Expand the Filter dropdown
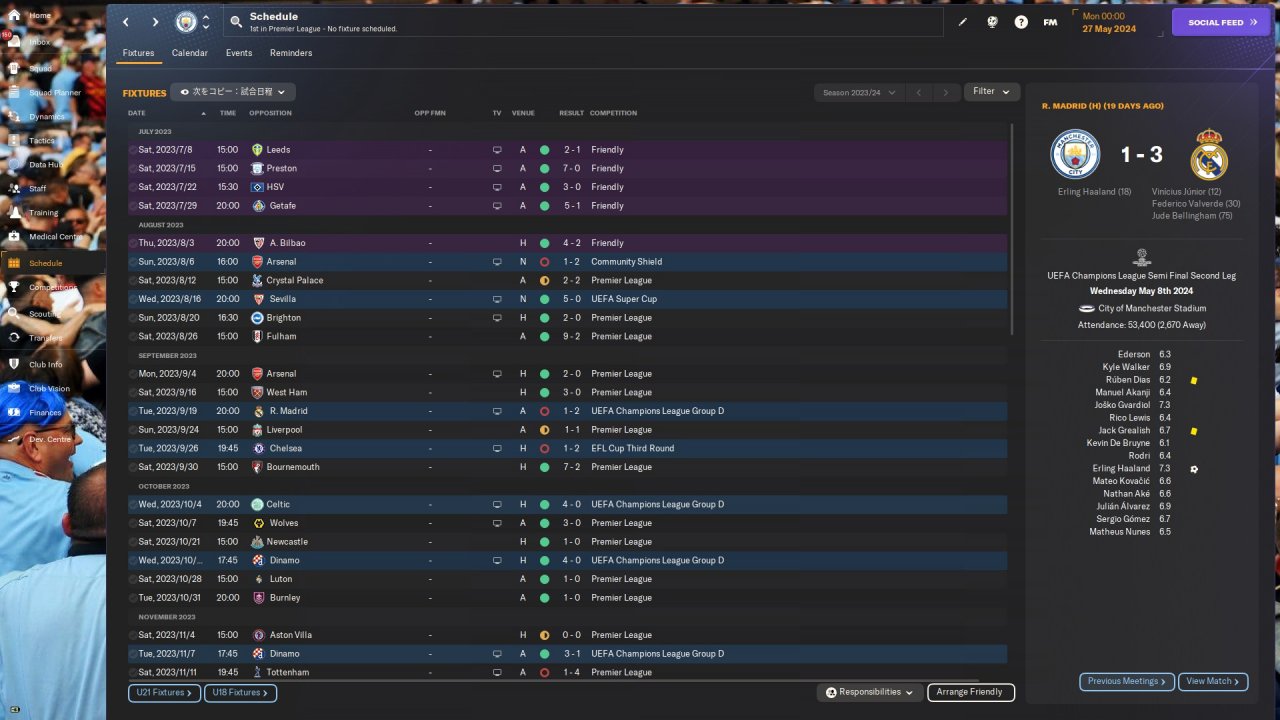The height and width of the screenshot is (720, 1280). pyautogui.click(x=992, y=92)
